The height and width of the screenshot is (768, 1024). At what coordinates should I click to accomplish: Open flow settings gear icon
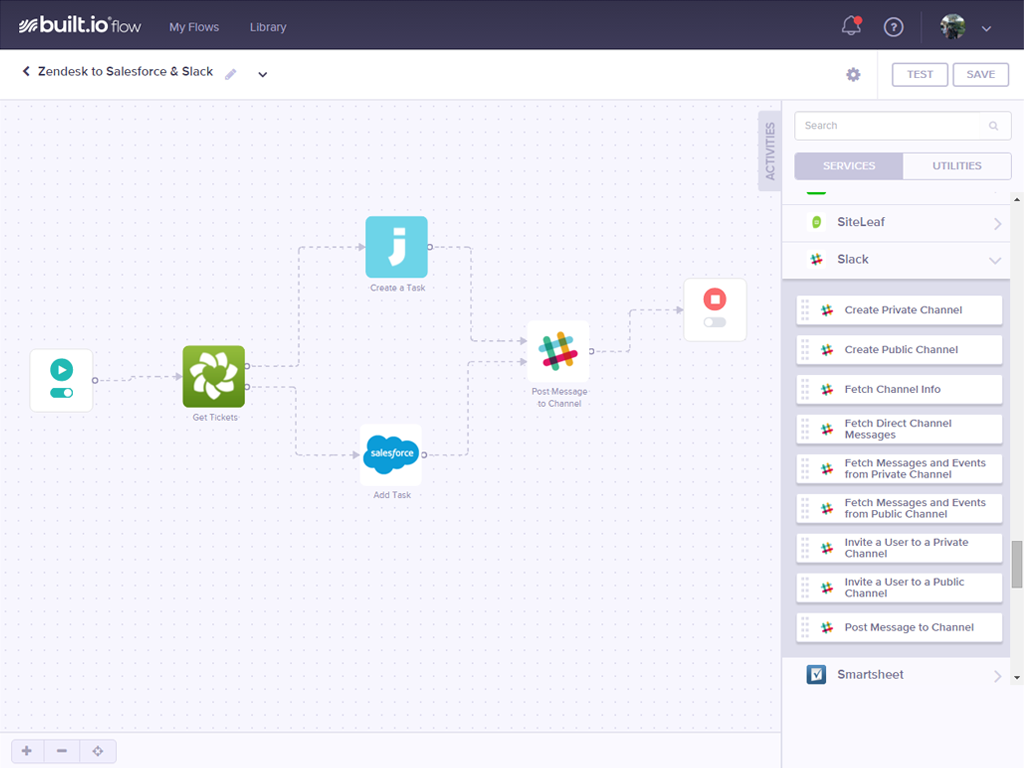click(x=853, y=75)
